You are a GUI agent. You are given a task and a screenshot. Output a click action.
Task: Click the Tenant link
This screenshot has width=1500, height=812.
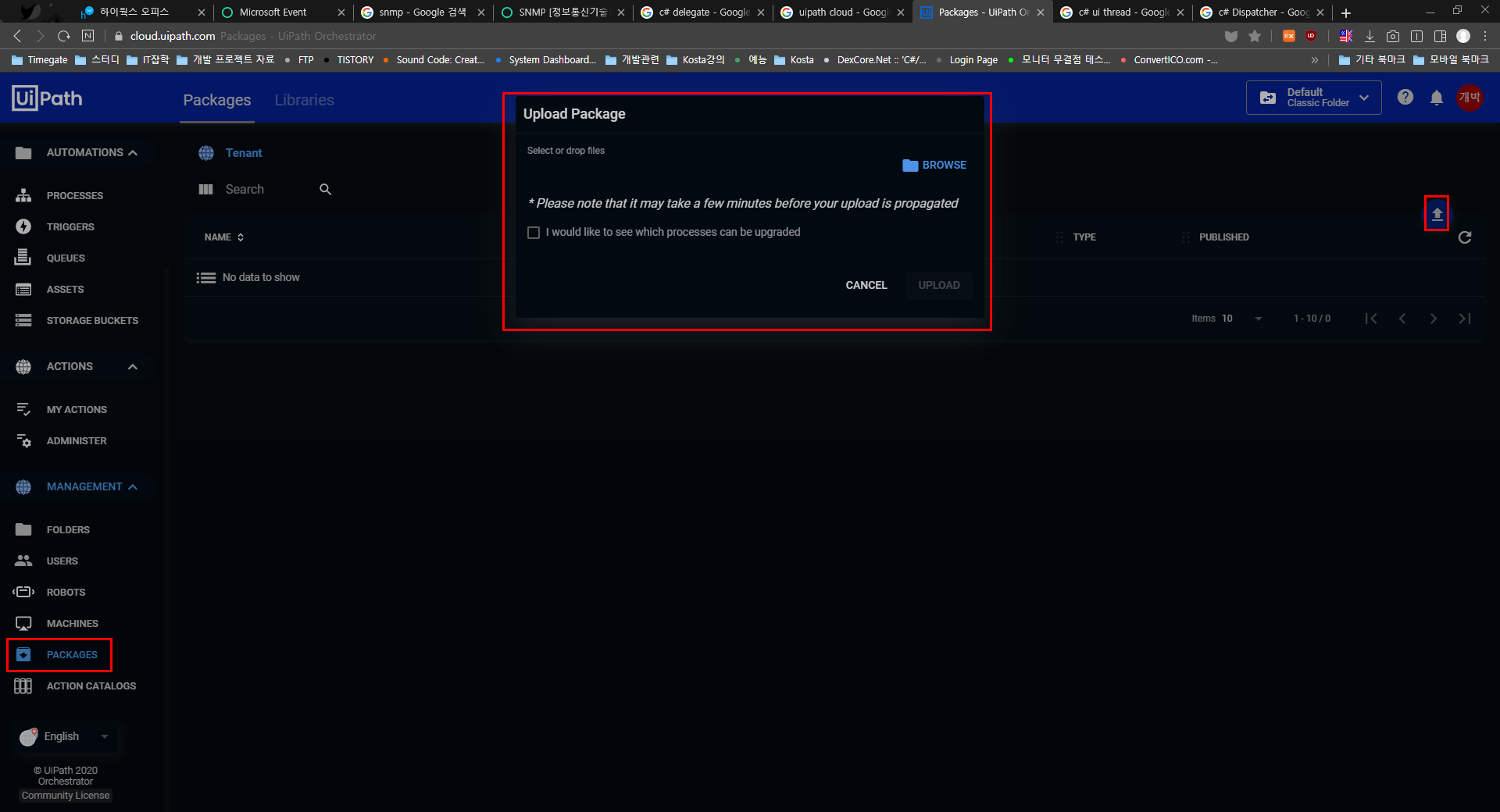pos(244,153)
